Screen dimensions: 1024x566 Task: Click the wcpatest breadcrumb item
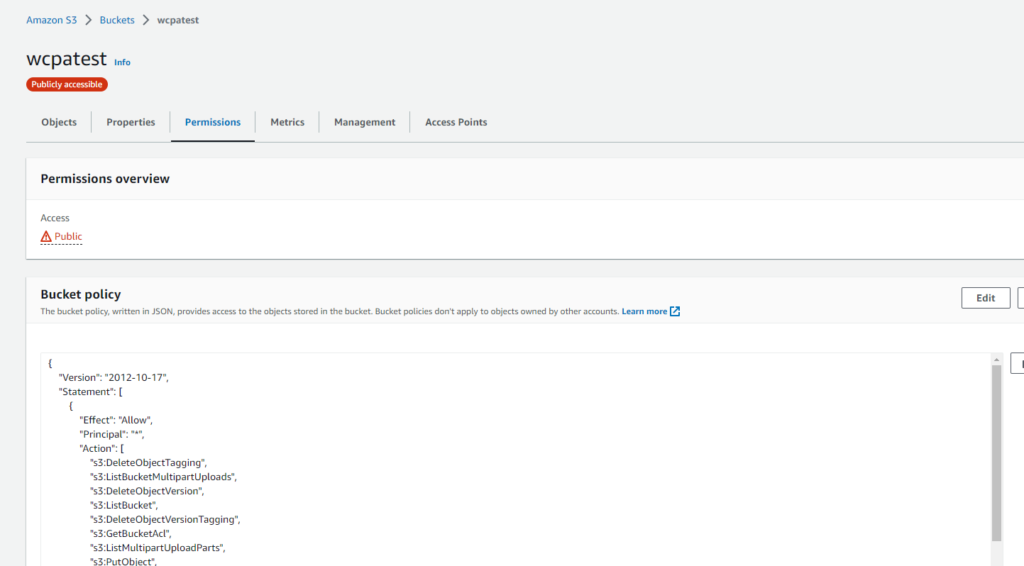(x=178, y=20)
